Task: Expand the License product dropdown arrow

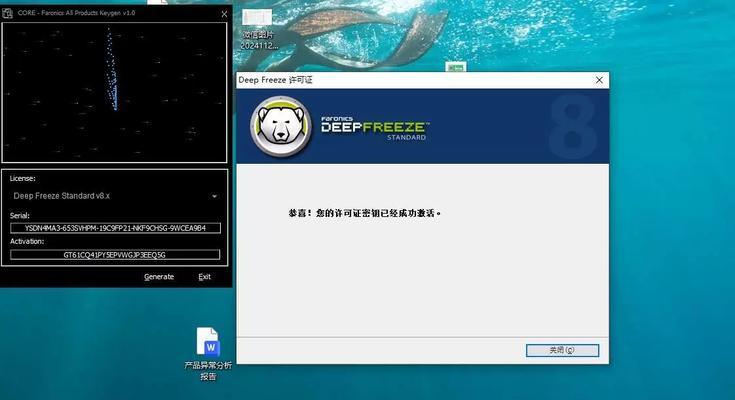Action: tap(214, 196)
